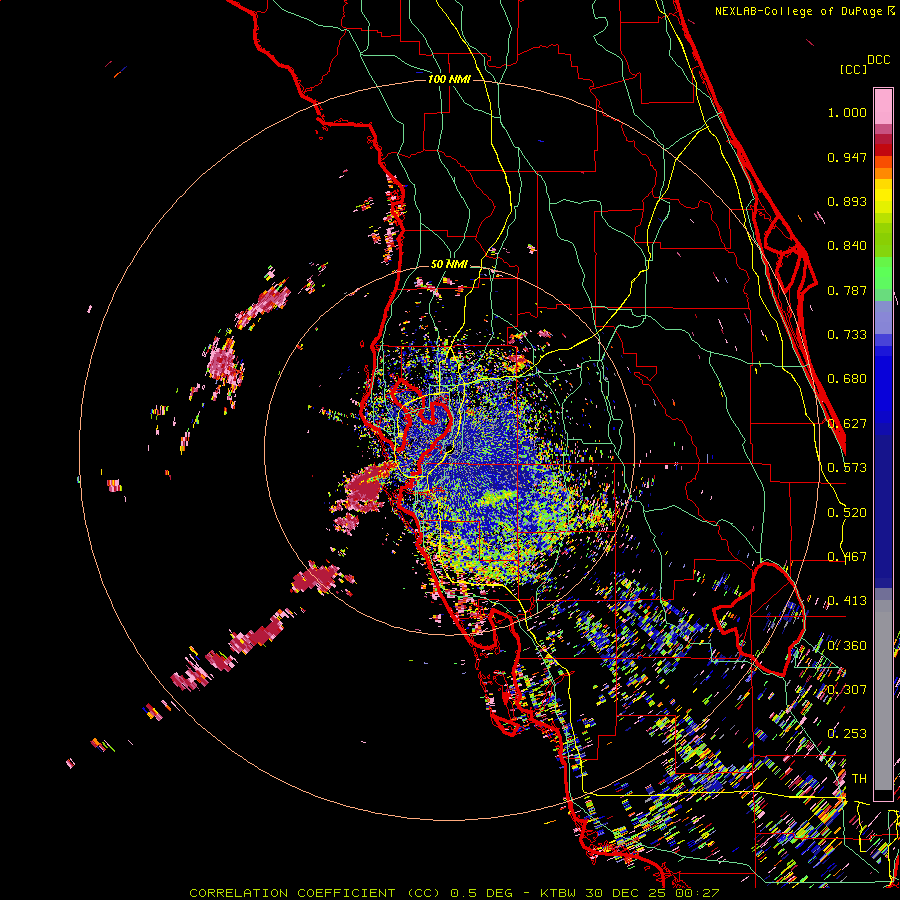
Task: Click the 0.733 legend value
Action: click(847, 335)
